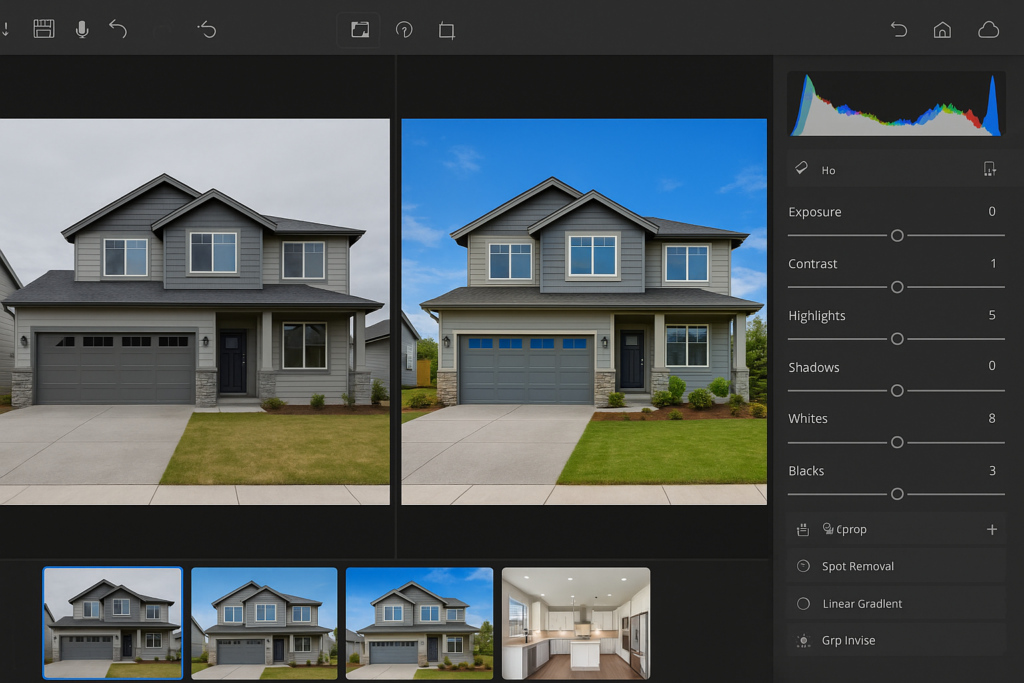
Task: Click the Exposure slider handle
Action: 897,235
